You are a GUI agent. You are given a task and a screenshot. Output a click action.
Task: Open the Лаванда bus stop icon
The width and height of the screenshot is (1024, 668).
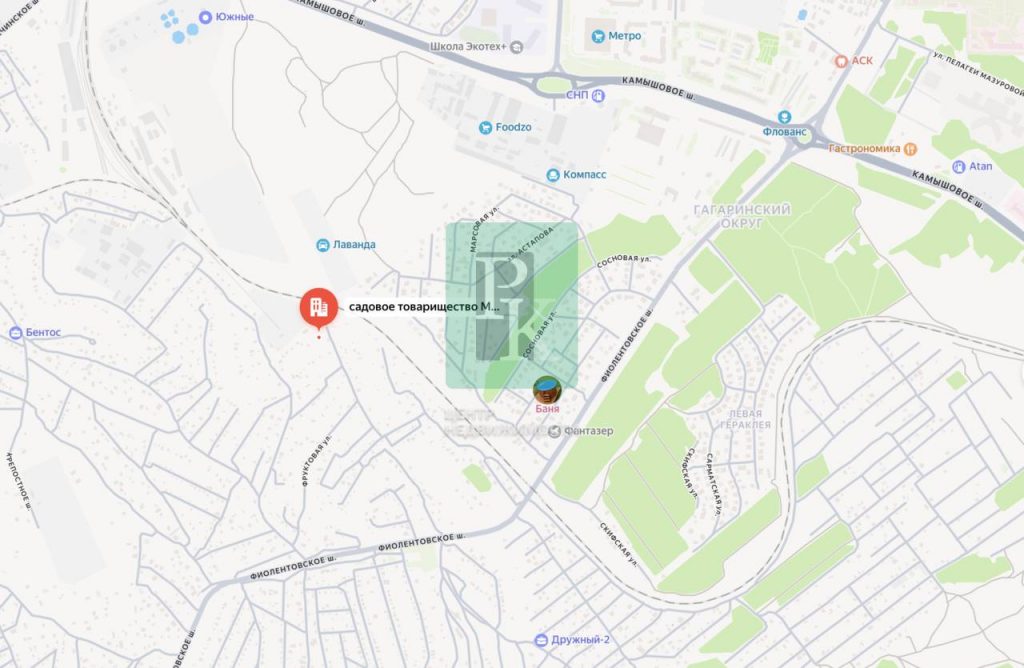click(323, 245)
